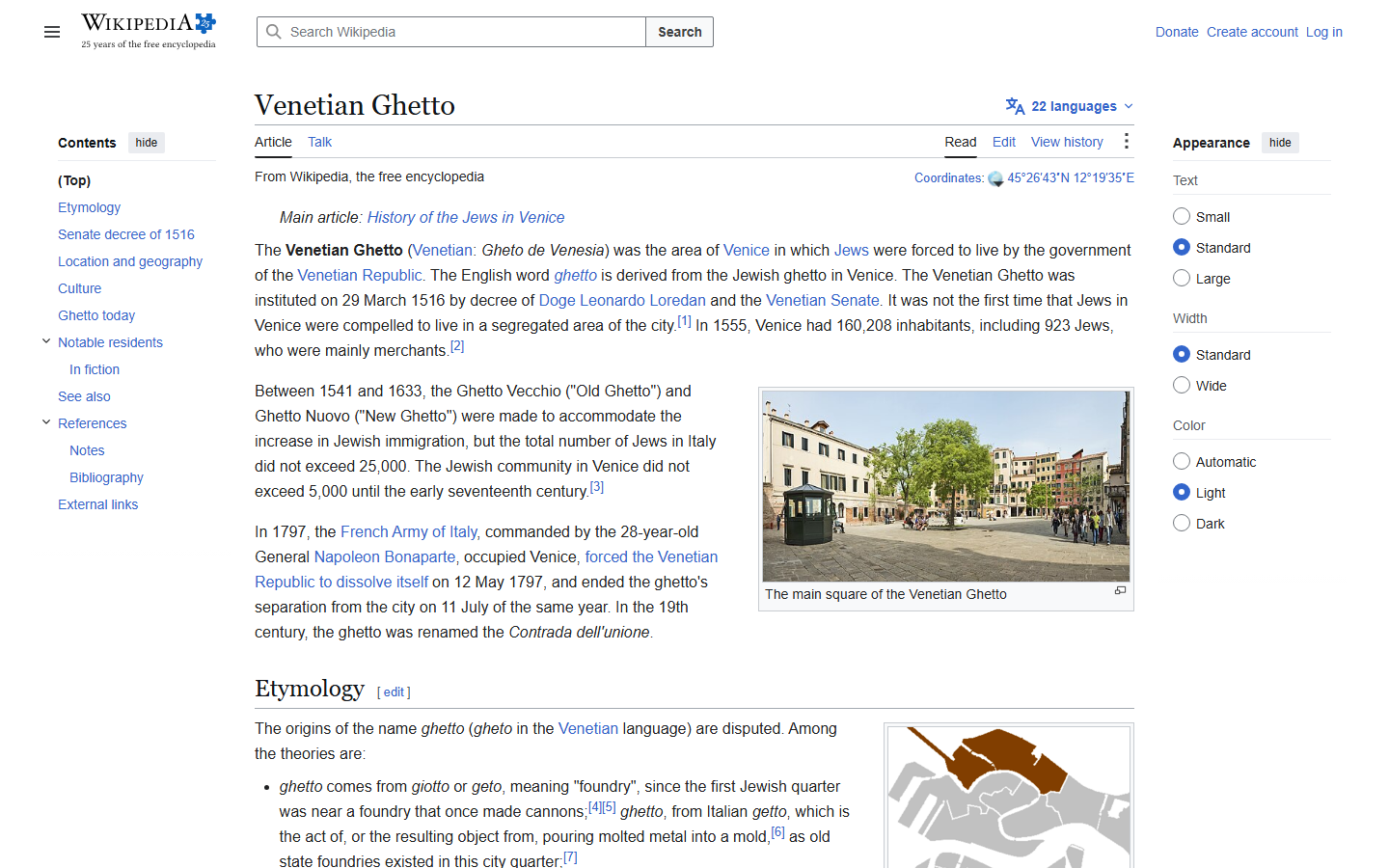Go to Location and geography section
The image size is (1389, 868).
(x=130, y=261)
